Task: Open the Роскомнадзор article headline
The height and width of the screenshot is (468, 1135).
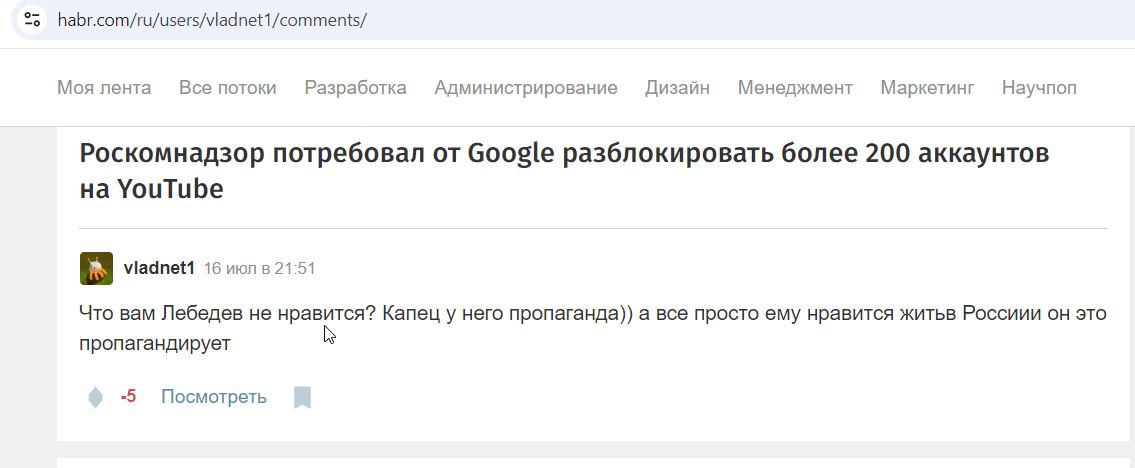Action: pos(564,171)
